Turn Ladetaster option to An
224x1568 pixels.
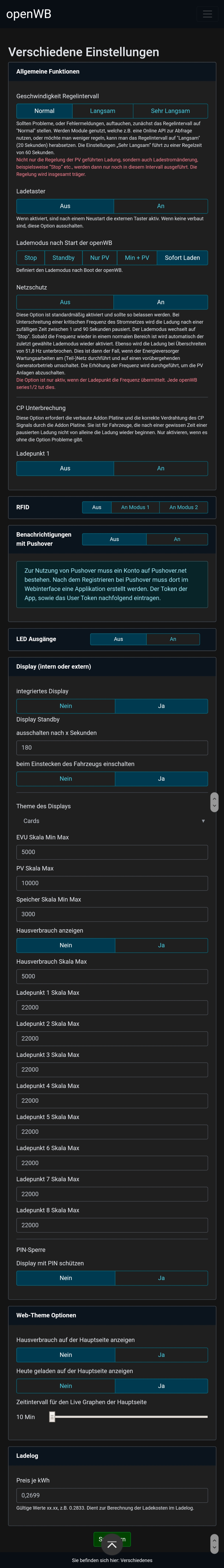[160, 206]
